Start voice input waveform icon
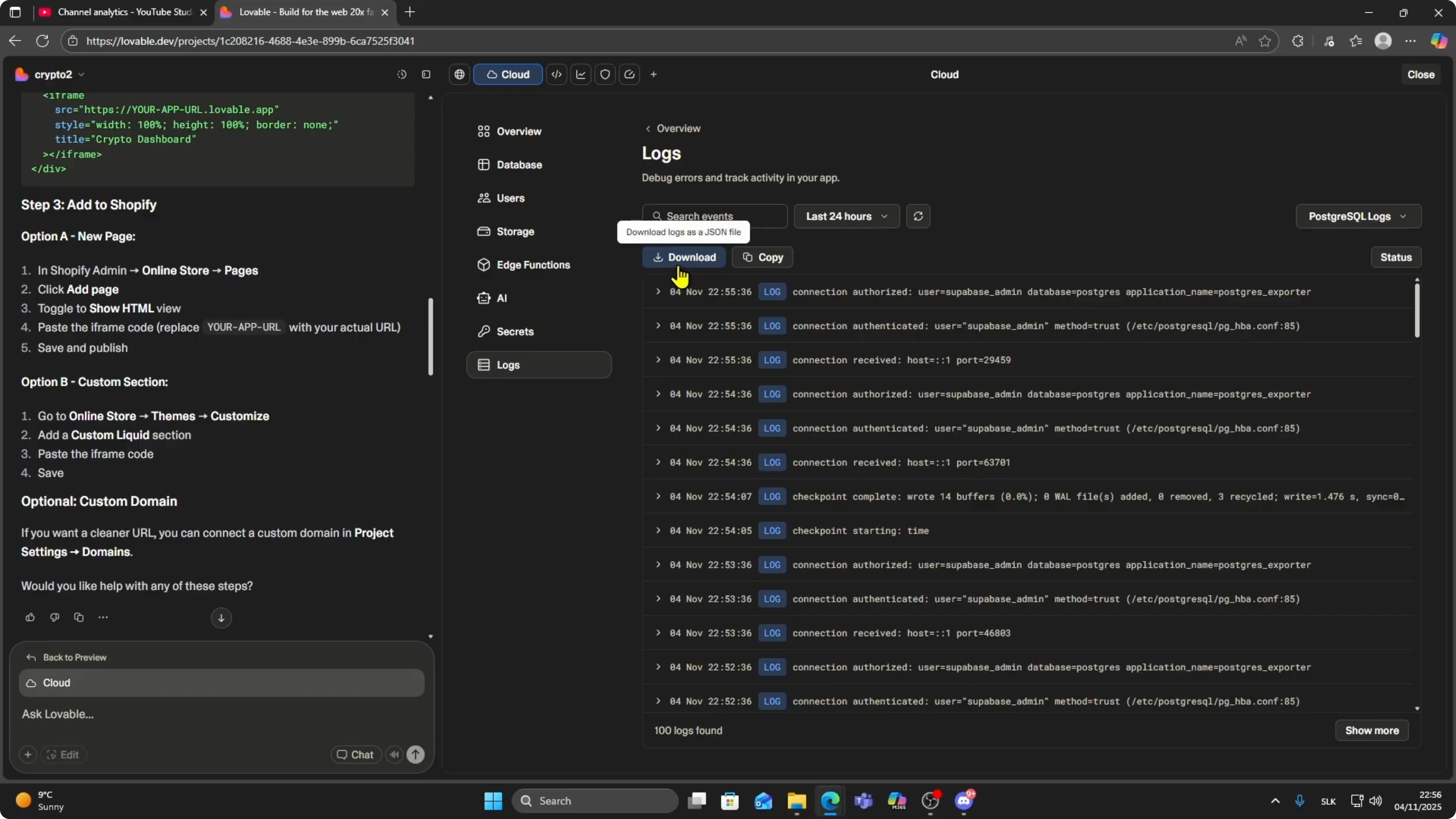The image size is (1456, 819). tap(394, 755)
